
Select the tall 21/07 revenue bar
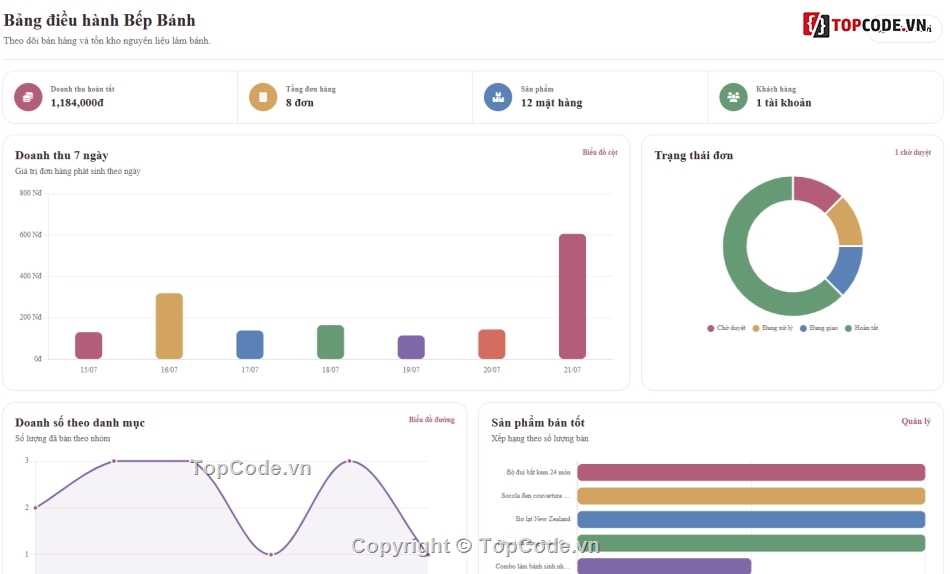pos(572,296)
